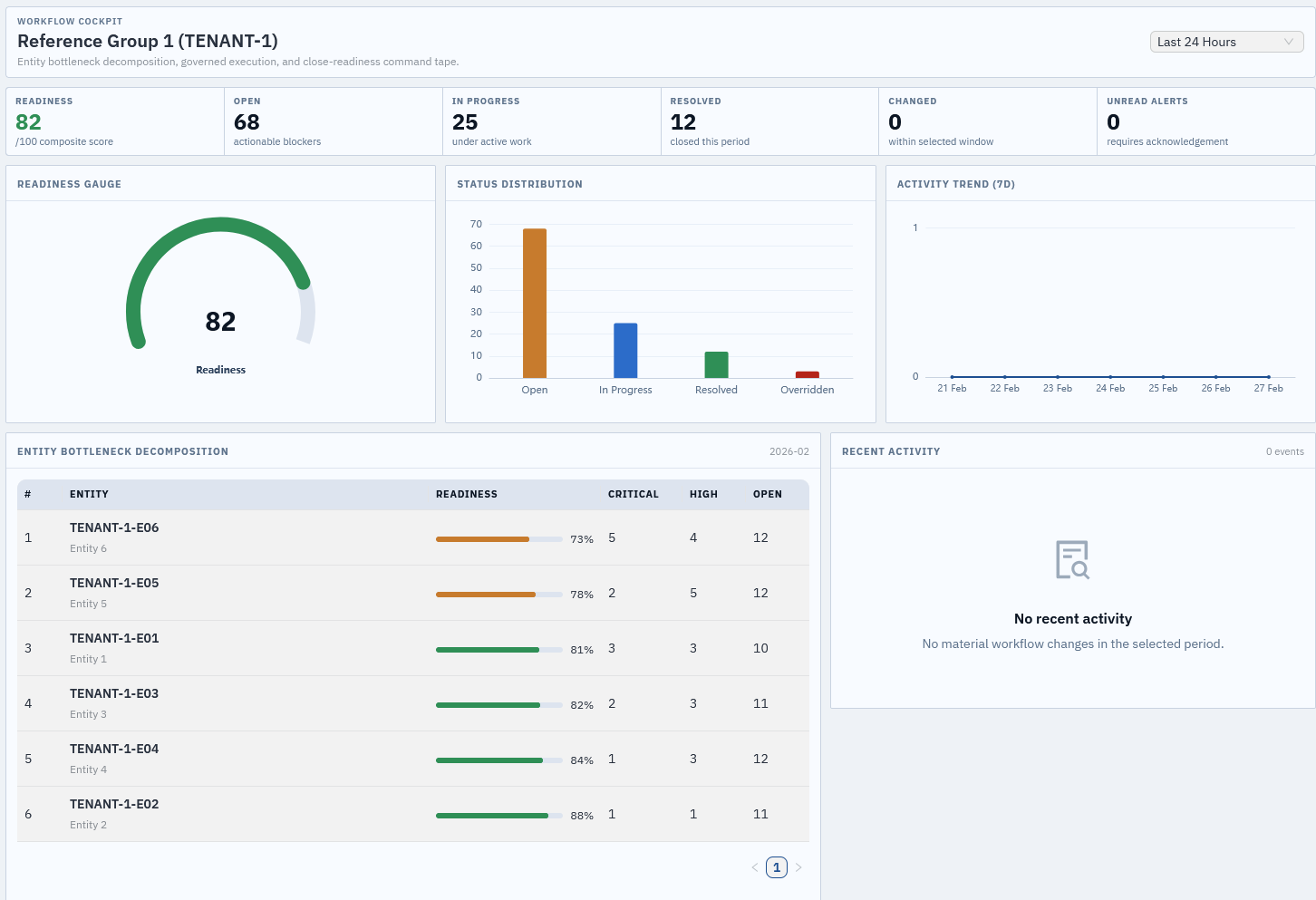
Task: Click the green Resolved bar in chart
Action: [716, 364]
